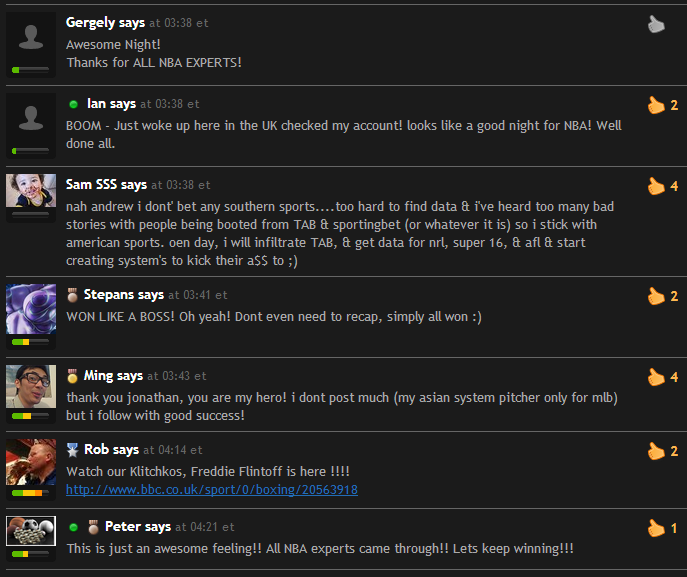Like Rob's Klitchkos comment
Image resolution: width=687 pixels, height=577 pixels.
tap(656, 451)
